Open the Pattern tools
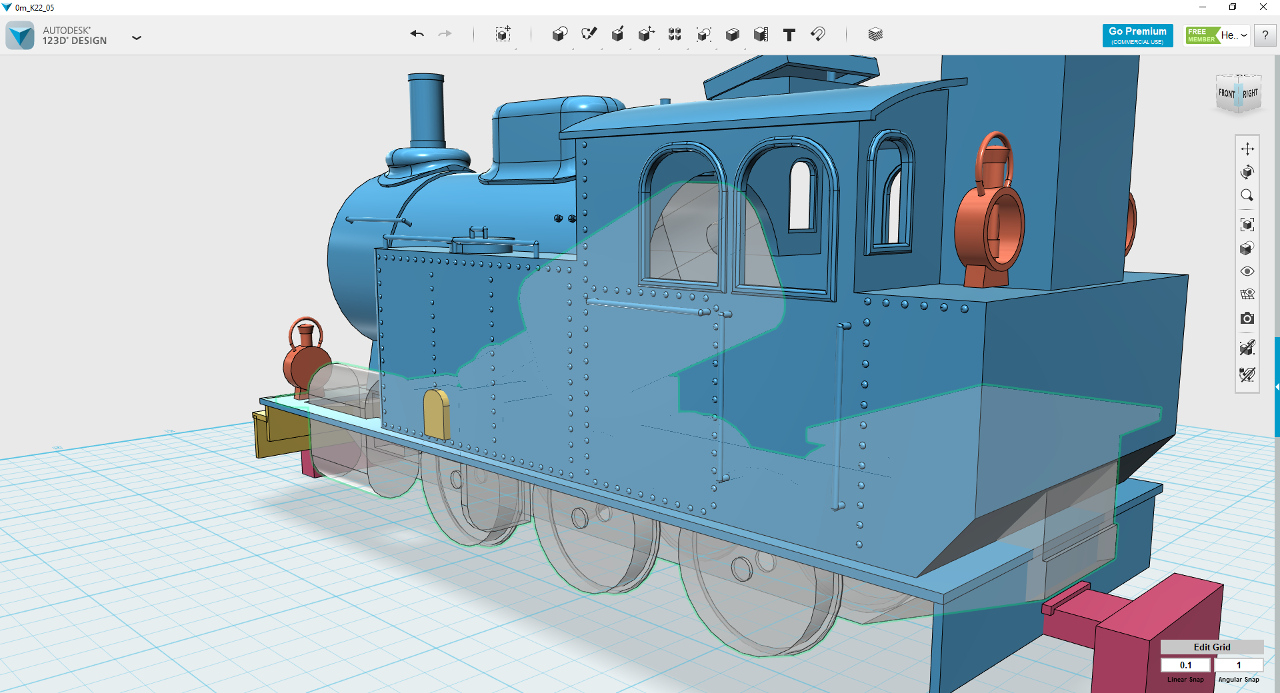1280x693 pixels. (675, 34)
